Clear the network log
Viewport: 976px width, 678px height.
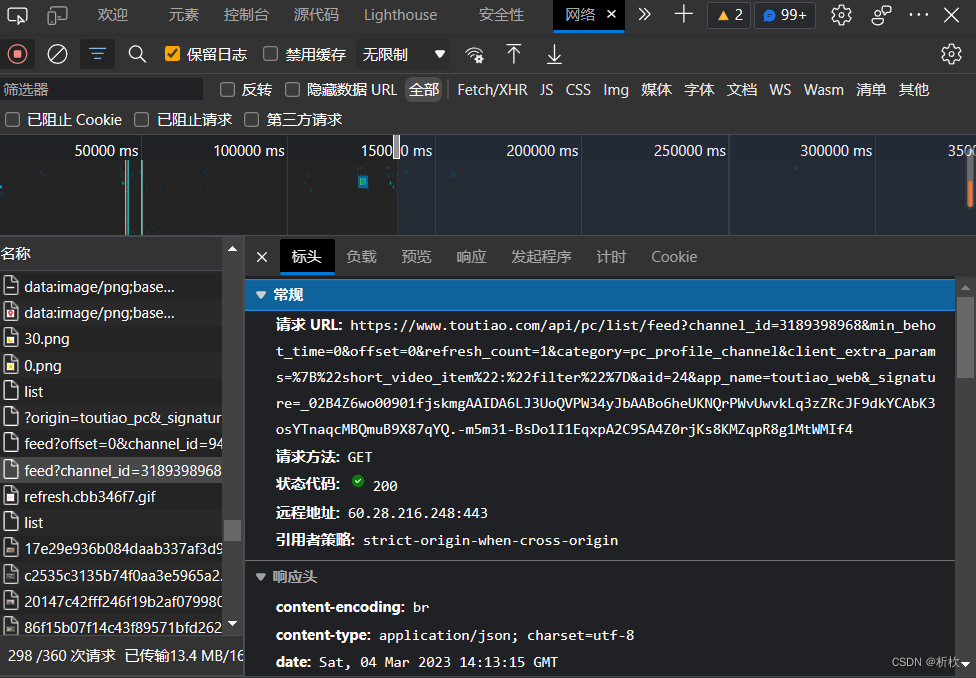click(x=57, y=55)
